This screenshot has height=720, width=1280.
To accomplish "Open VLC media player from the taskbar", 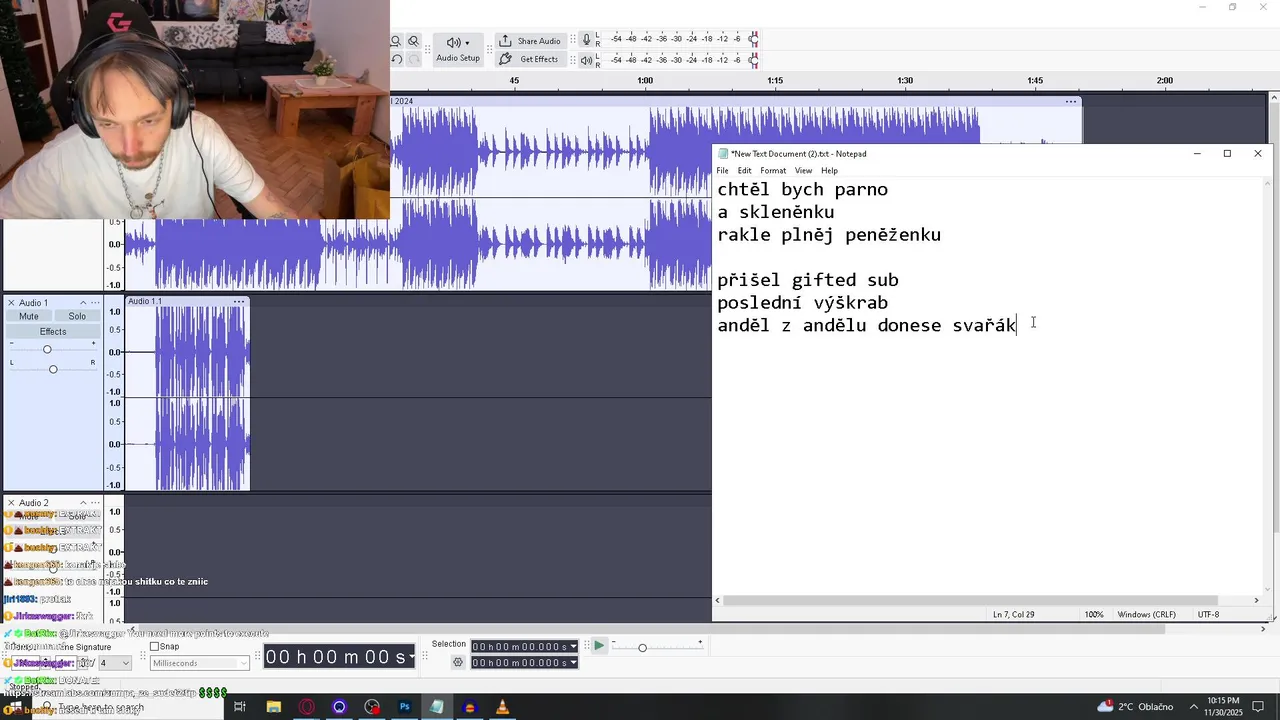I will 502,707.
